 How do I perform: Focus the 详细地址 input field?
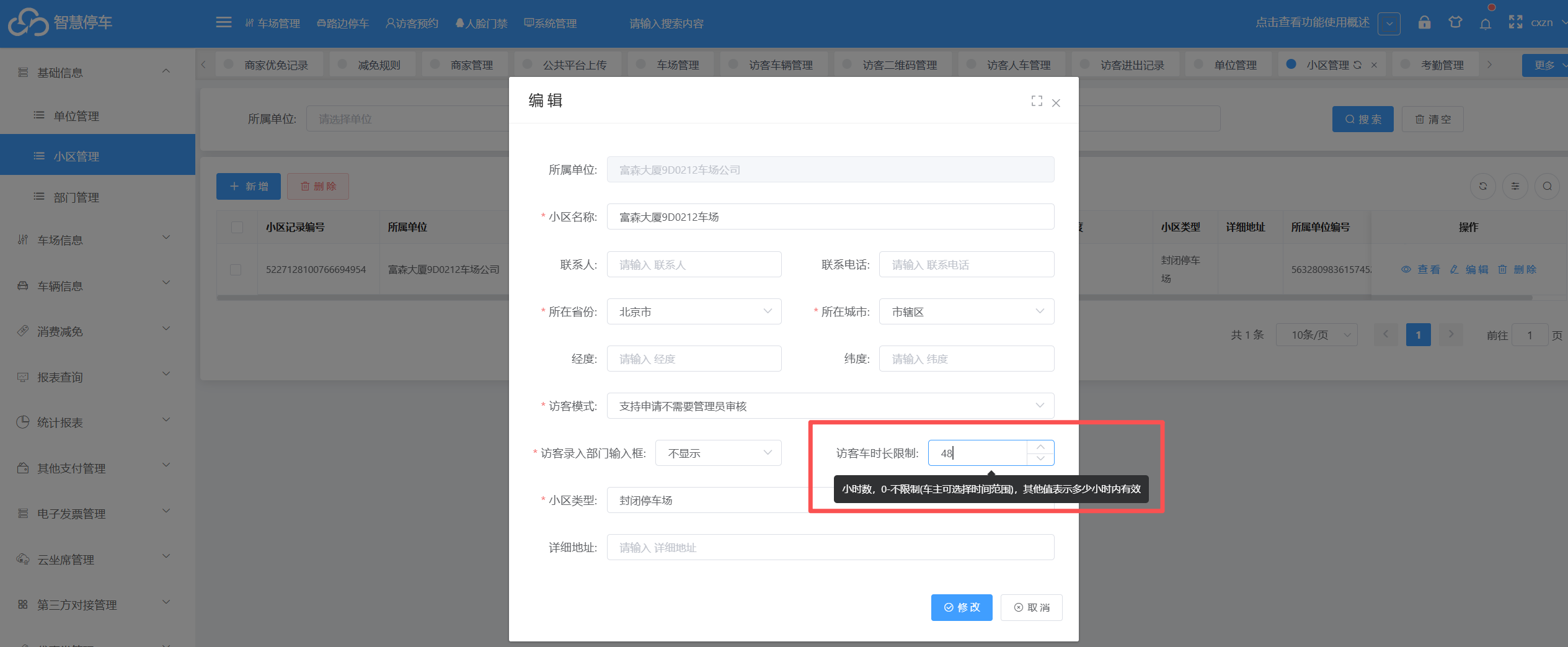(x=830, y=548)
